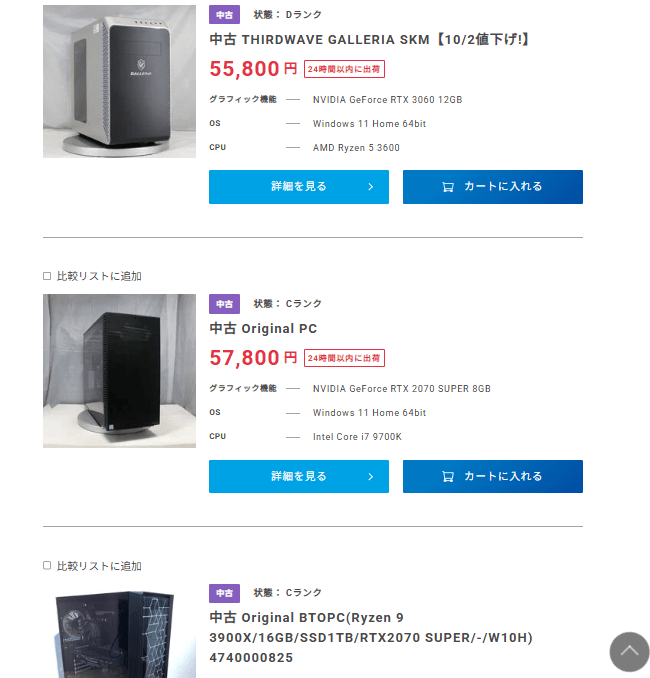Click 24時間以内に出荷 label beside 55,800円

click(x=344, y=69)
